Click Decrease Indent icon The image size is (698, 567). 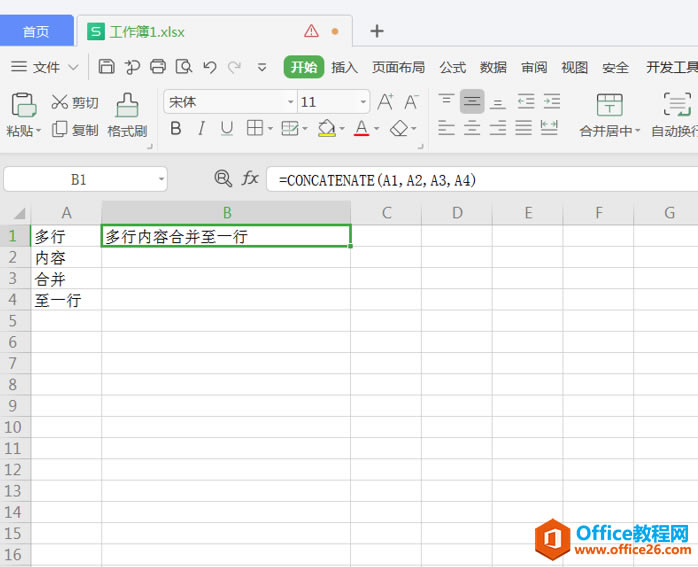tap(526, 101)
